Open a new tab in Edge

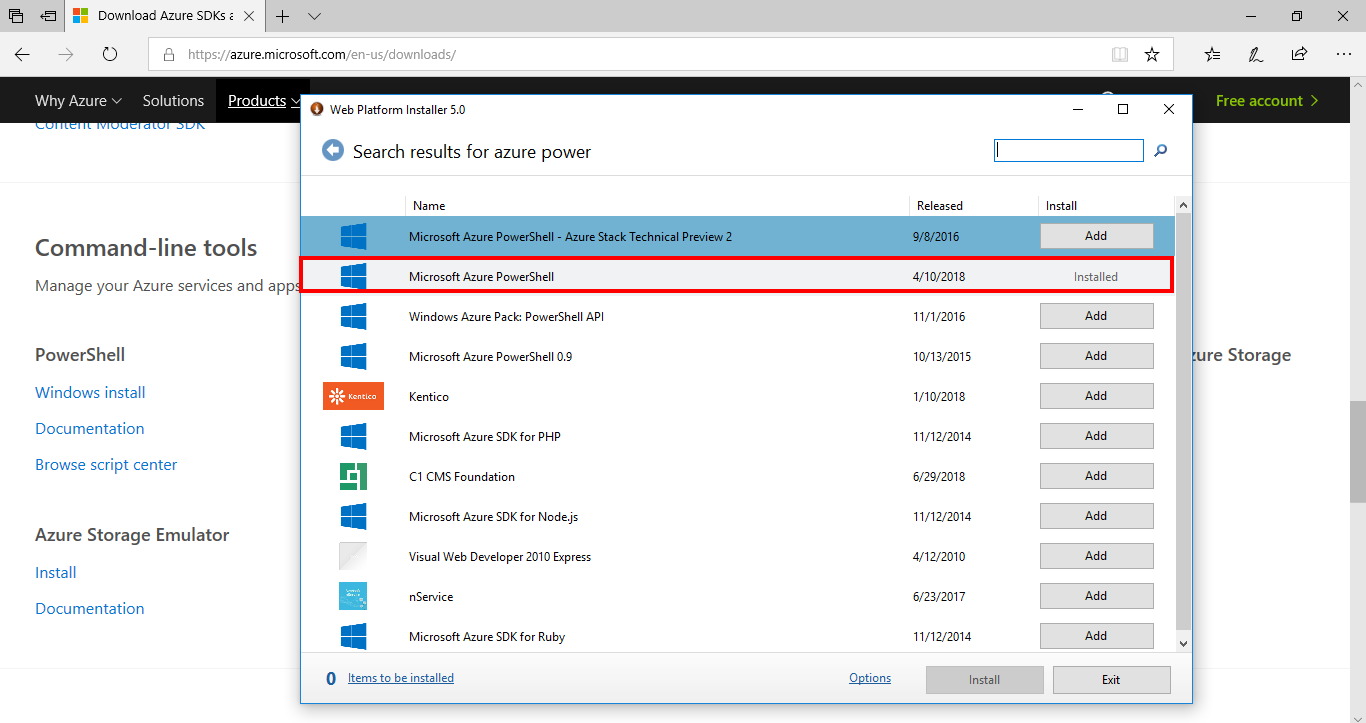pyautogui.click(x=283, y=16)
